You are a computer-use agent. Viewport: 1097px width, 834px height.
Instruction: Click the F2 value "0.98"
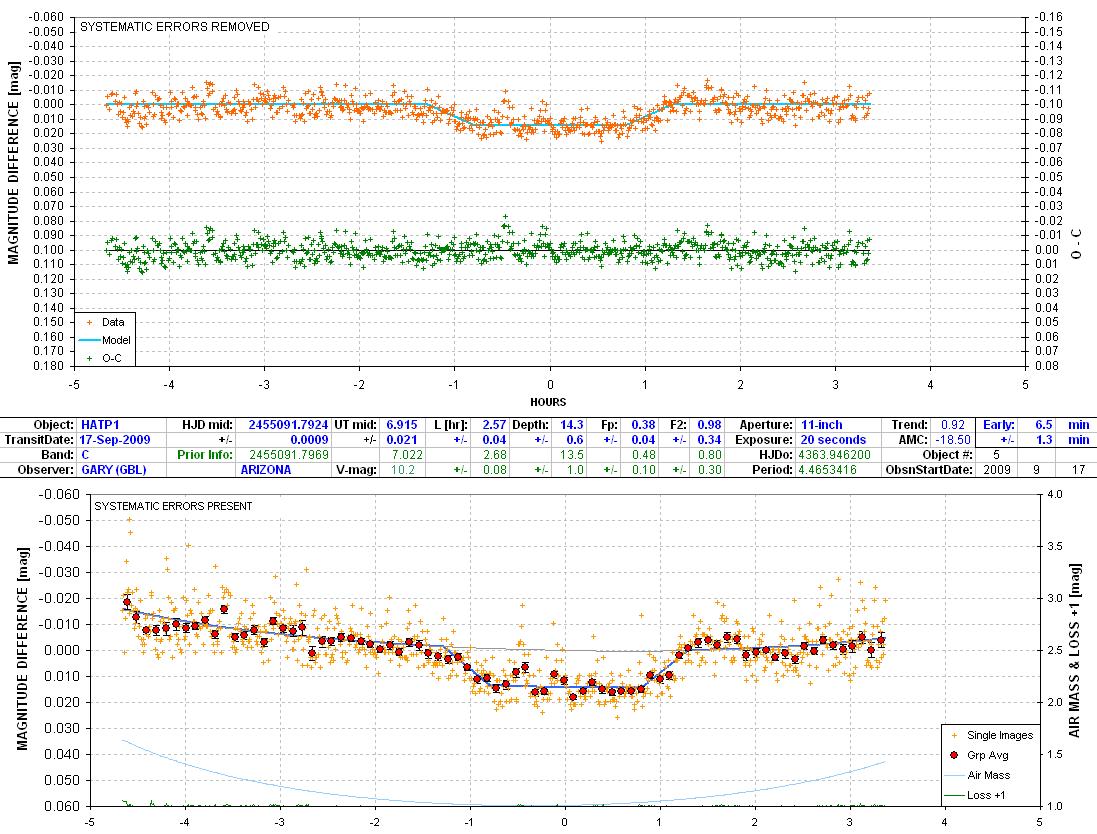point(709,425)
